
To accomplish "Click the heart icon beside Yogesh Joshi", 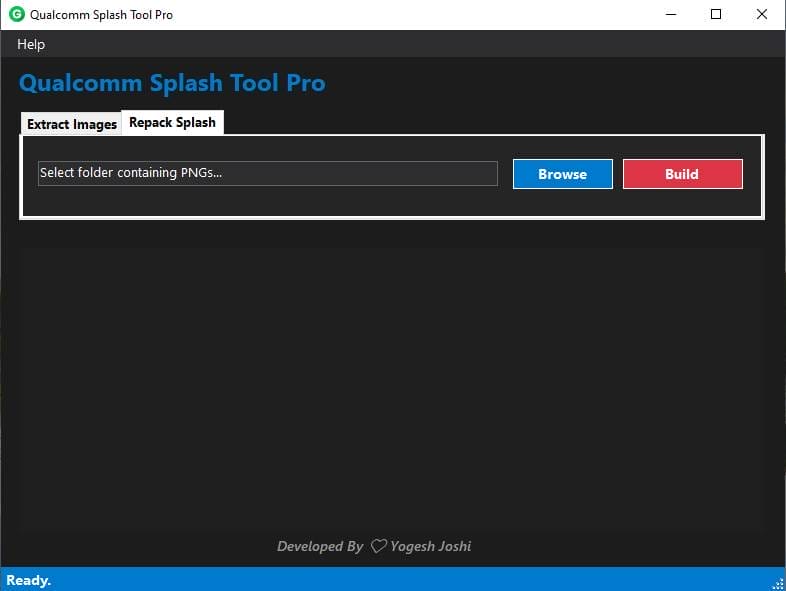I will pyautogui.click(x=378, y=546).
